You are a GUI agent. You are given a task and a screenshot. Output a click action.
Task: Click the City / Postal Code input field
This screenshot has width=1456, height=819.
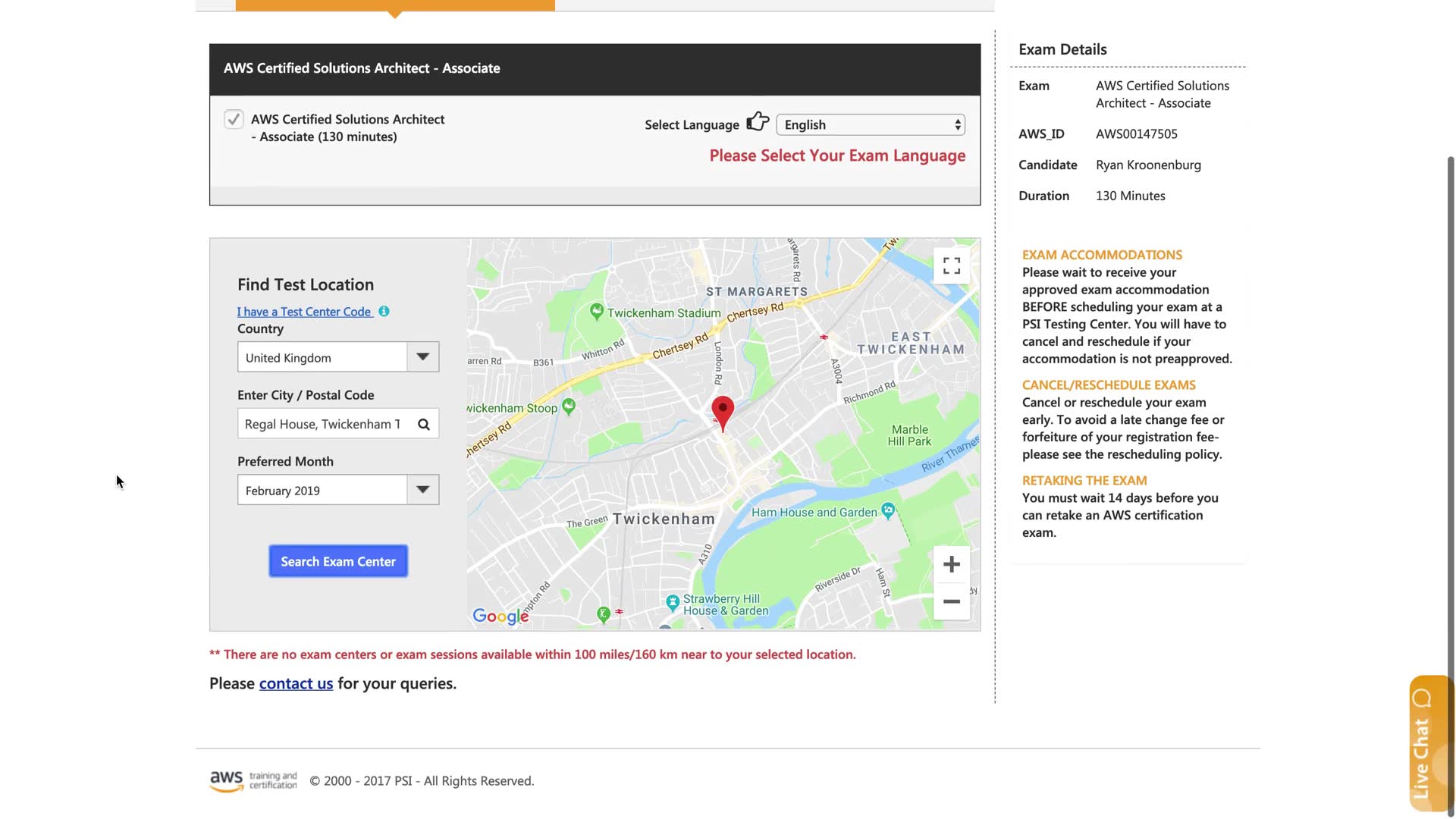pos(322,424)
